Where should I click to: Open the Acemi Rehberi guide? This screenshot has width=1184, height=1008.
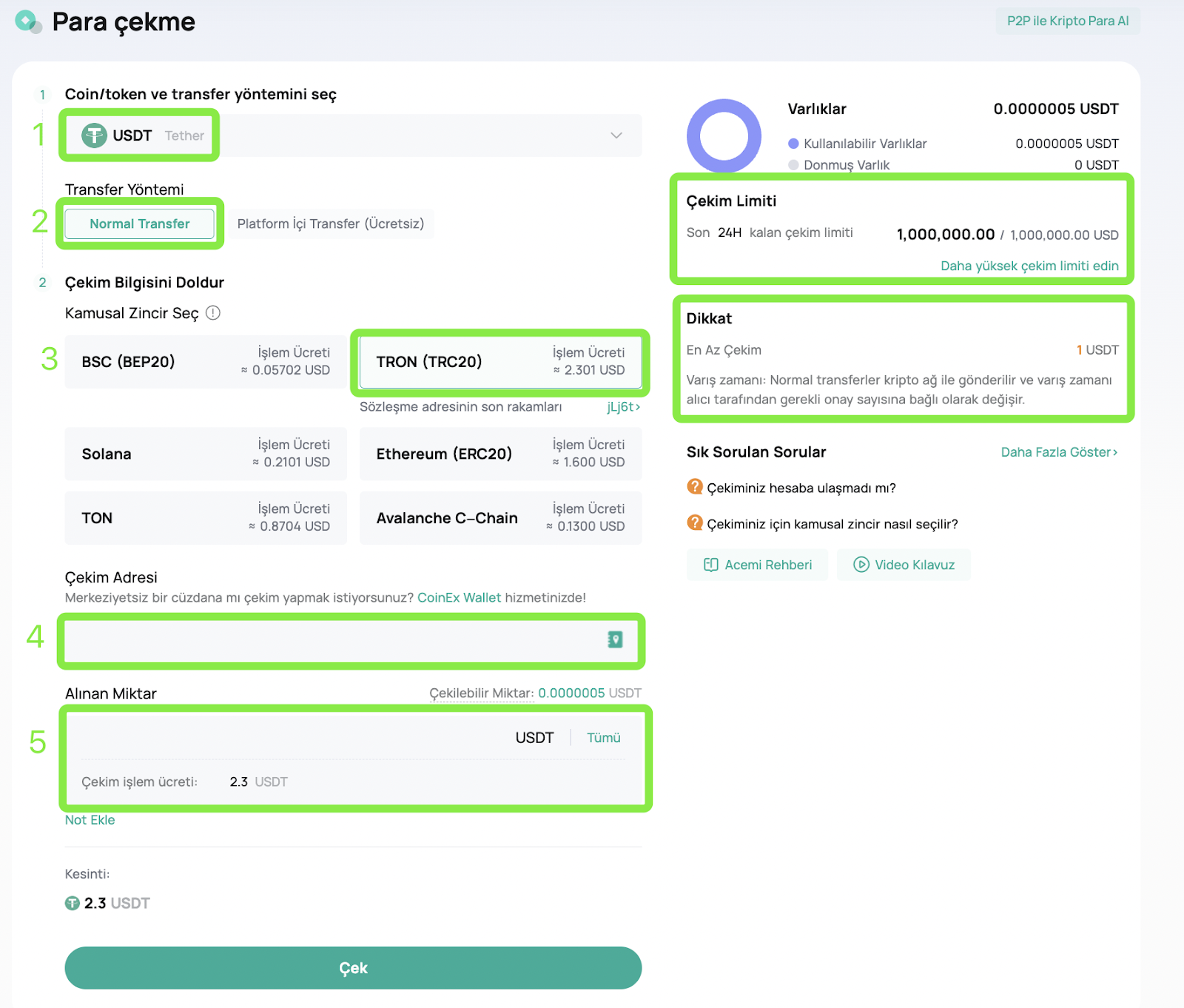[x=757, y=565]
